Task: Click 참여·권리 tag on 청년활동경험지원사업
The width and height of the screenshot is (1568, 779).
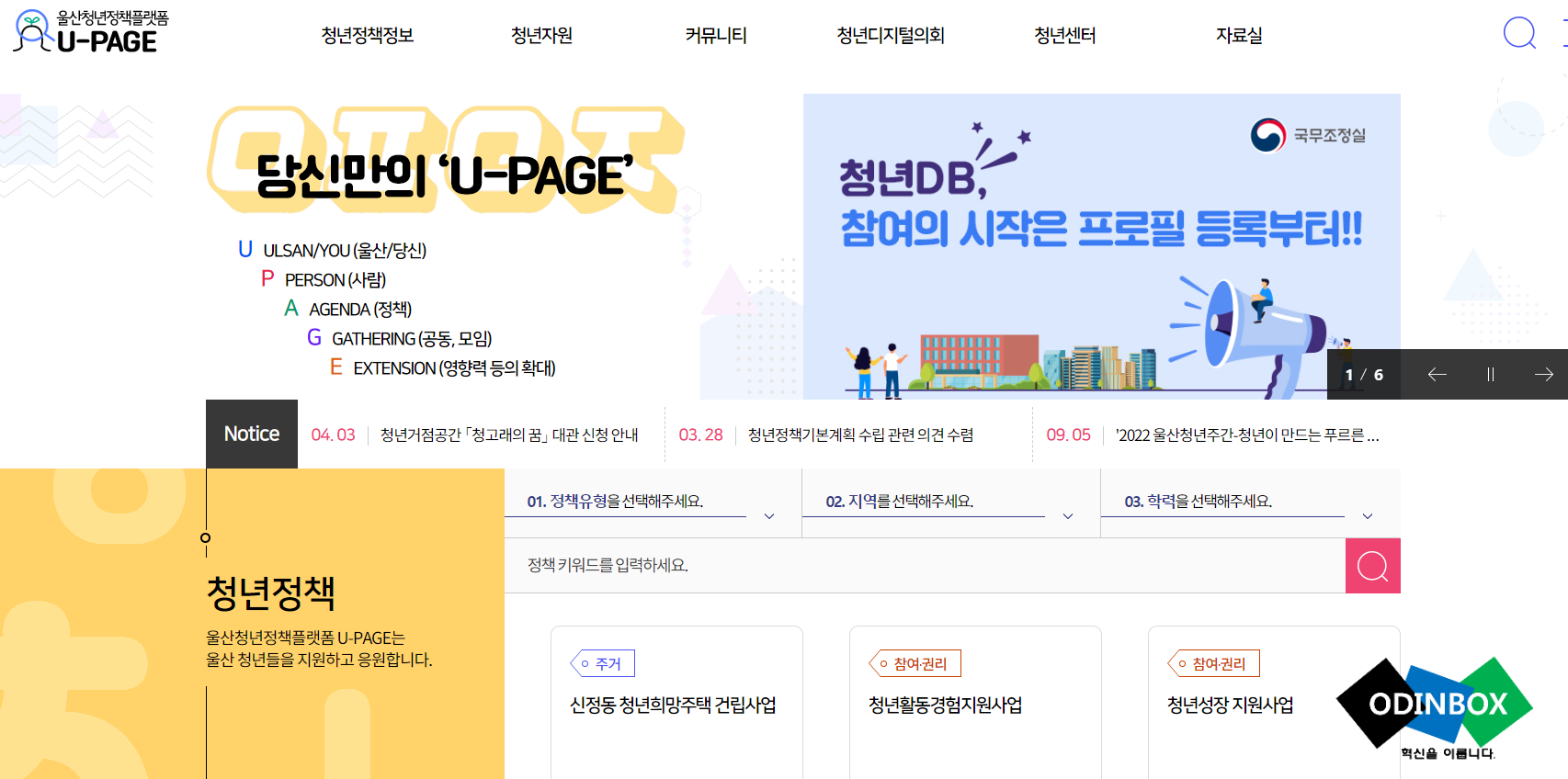Action: coord(915,663)
